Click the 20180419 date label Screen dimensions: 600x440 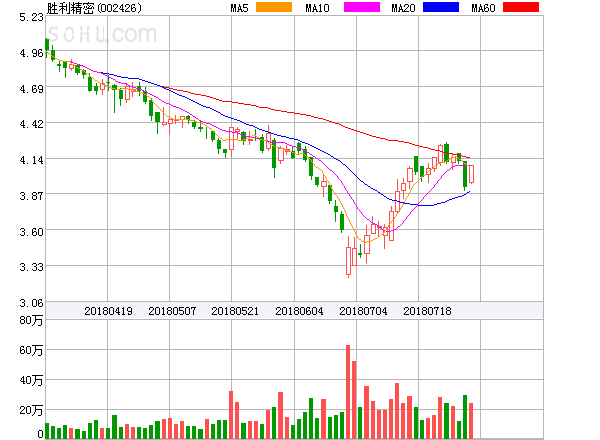[x=108, y=311]
